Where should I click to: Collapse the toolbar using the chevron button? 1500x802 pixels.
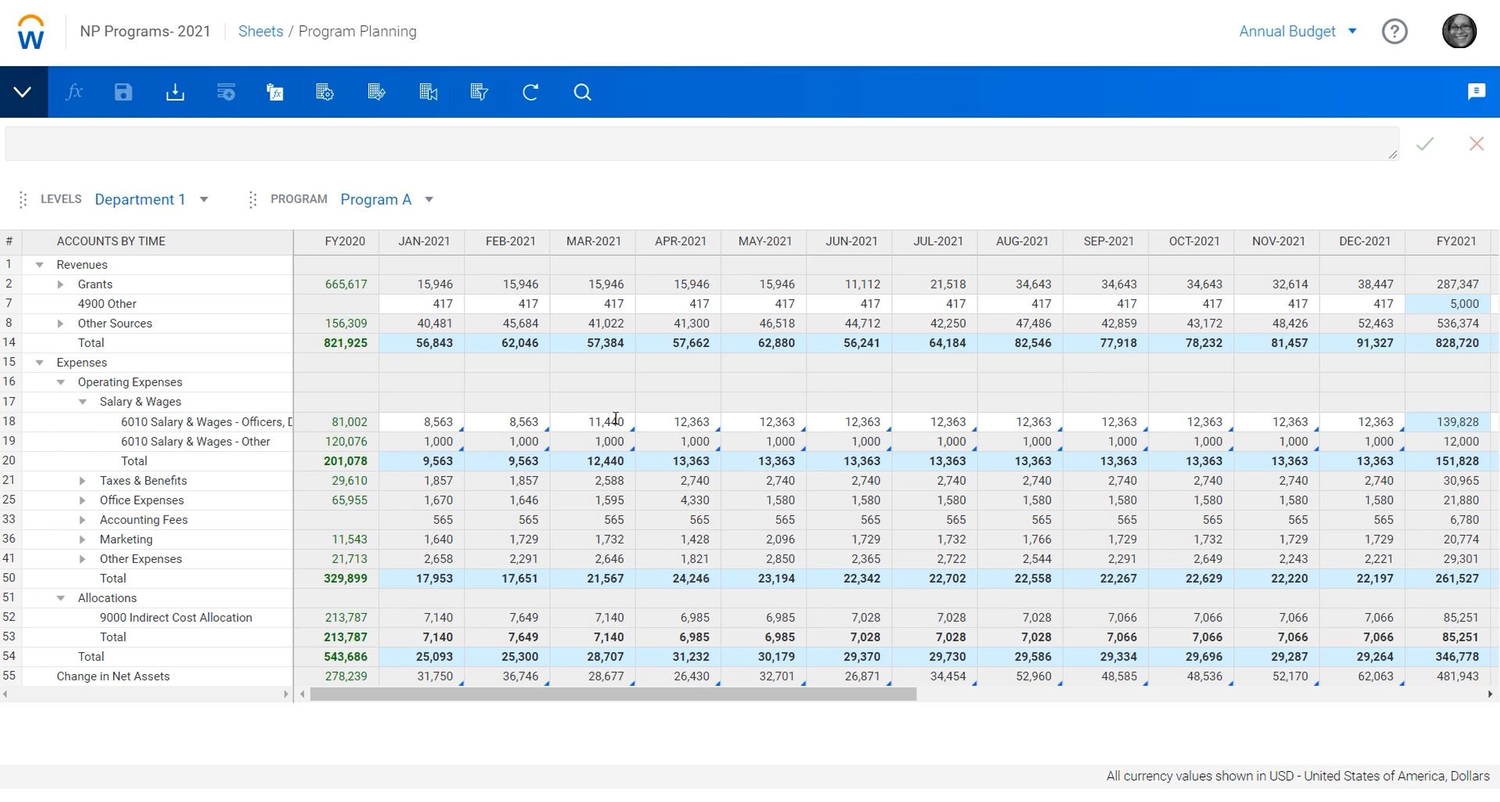point(23,92)
